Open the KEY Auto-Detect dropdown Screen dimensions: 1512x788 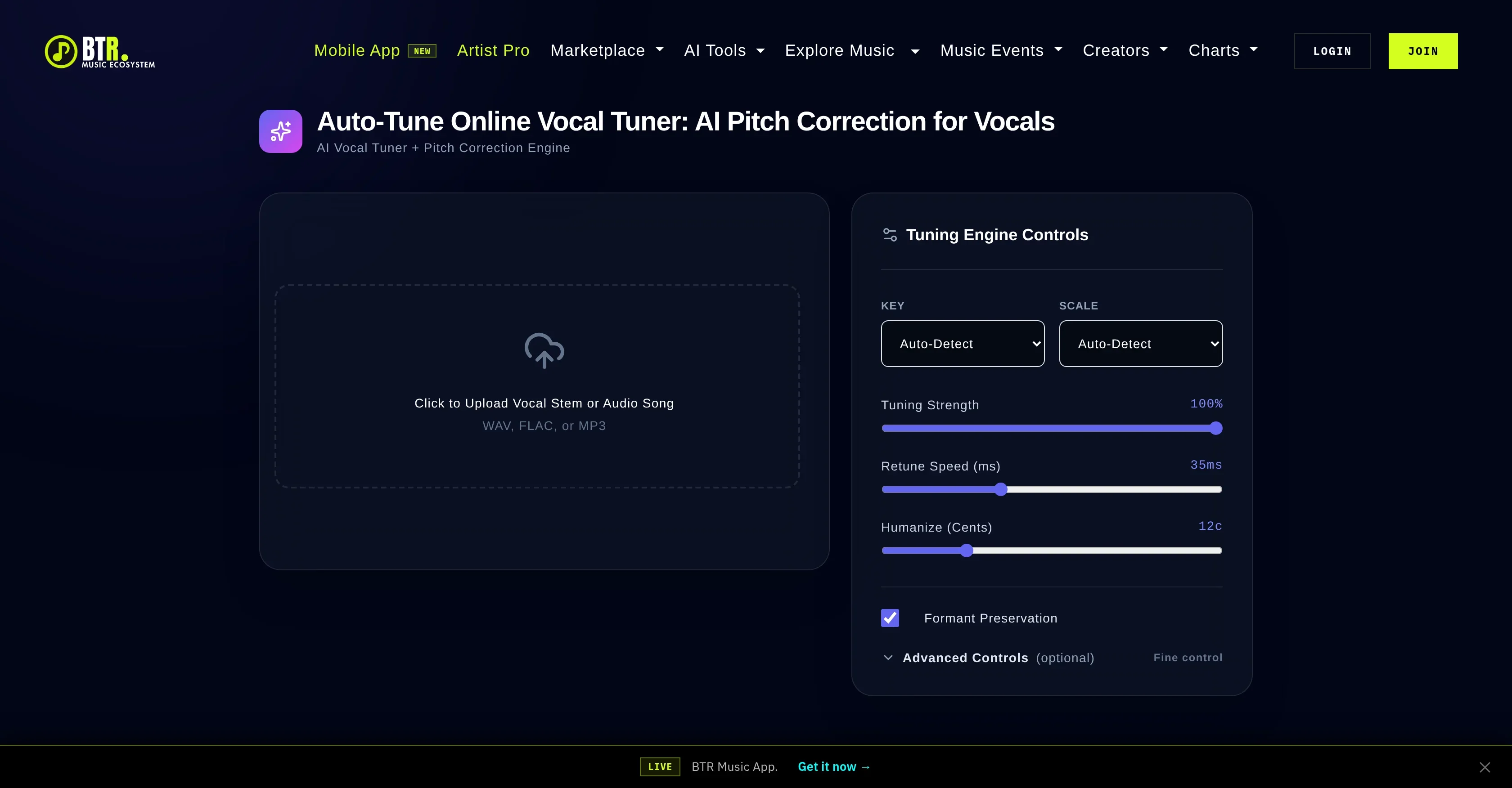coord(963,344)
